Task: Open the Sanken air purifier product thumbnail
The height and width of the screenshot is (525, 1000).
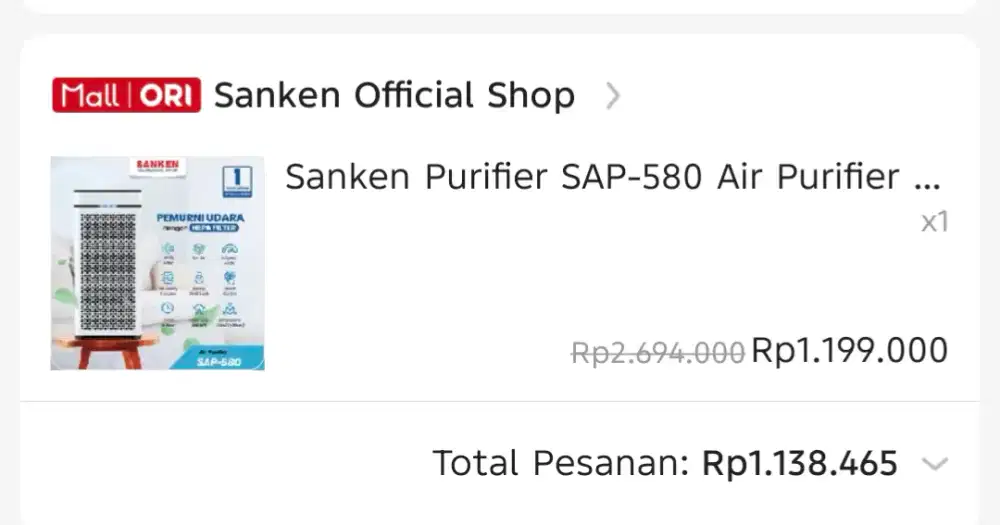Action: pos(157,263)
